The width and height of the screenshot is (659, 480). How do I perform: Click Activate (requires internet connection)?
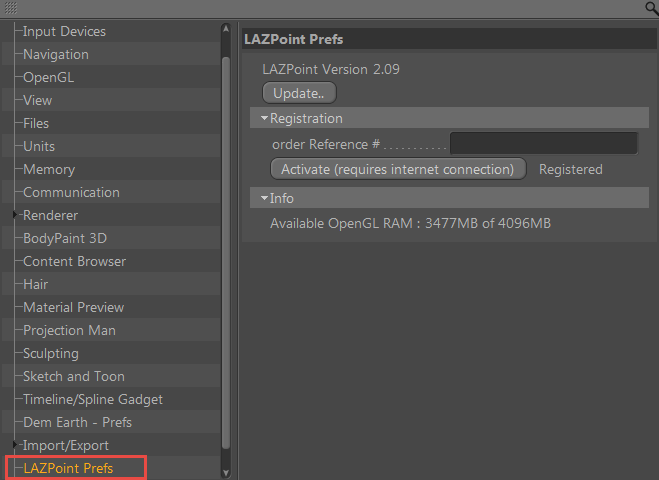point(398,169)
